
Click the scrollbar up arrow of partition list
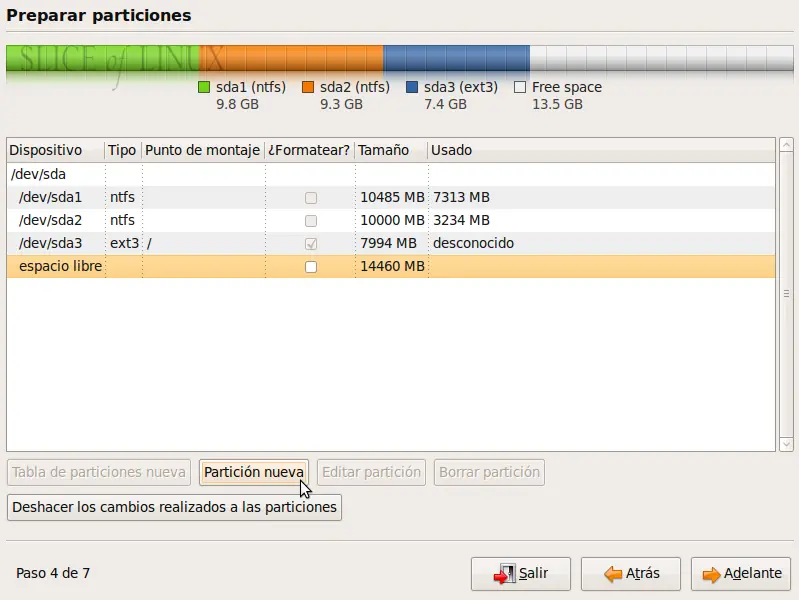pyautogui.click(x=786, y=144)
